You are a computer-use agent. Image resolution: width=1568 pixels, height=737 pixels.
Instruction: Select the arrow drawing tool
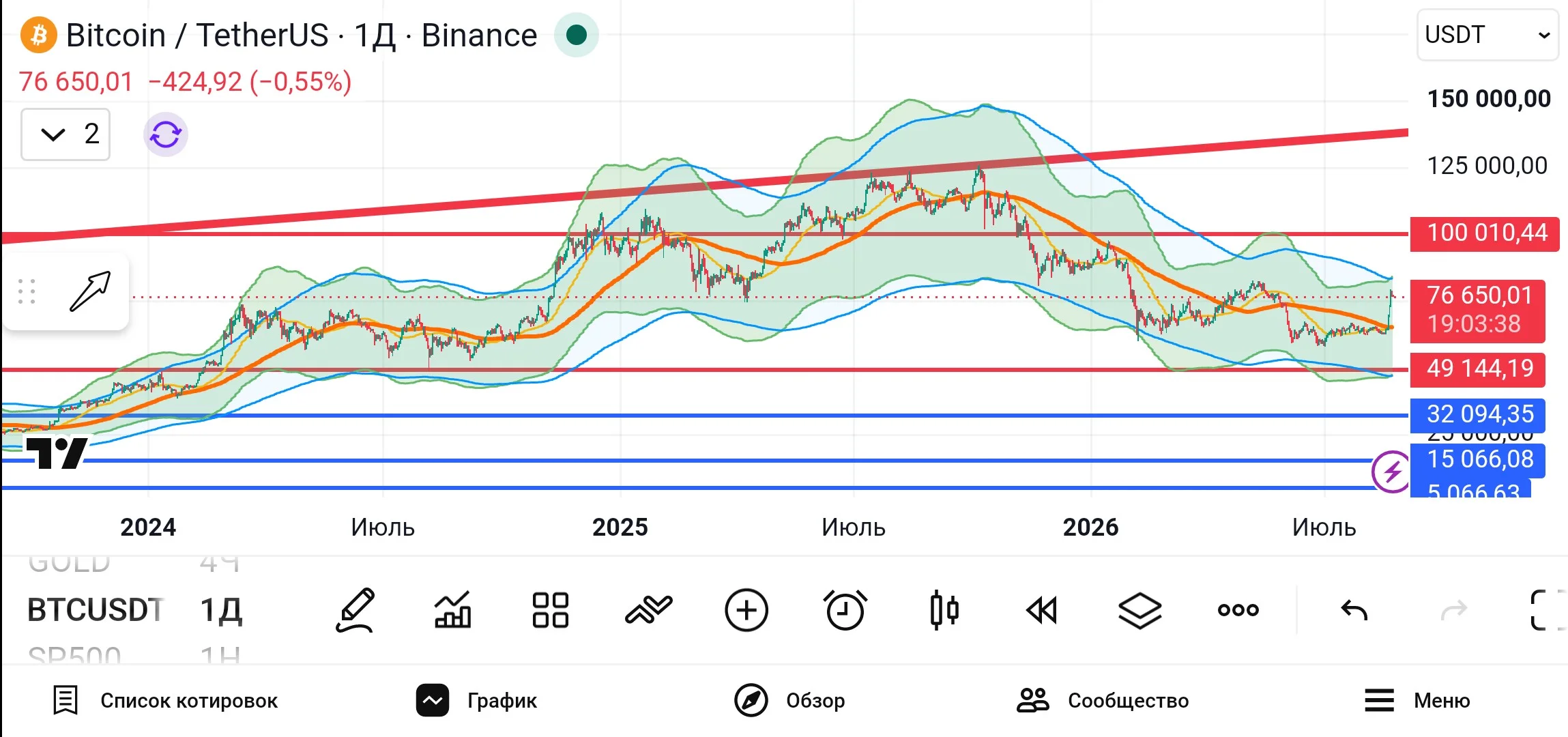(91, 291)
